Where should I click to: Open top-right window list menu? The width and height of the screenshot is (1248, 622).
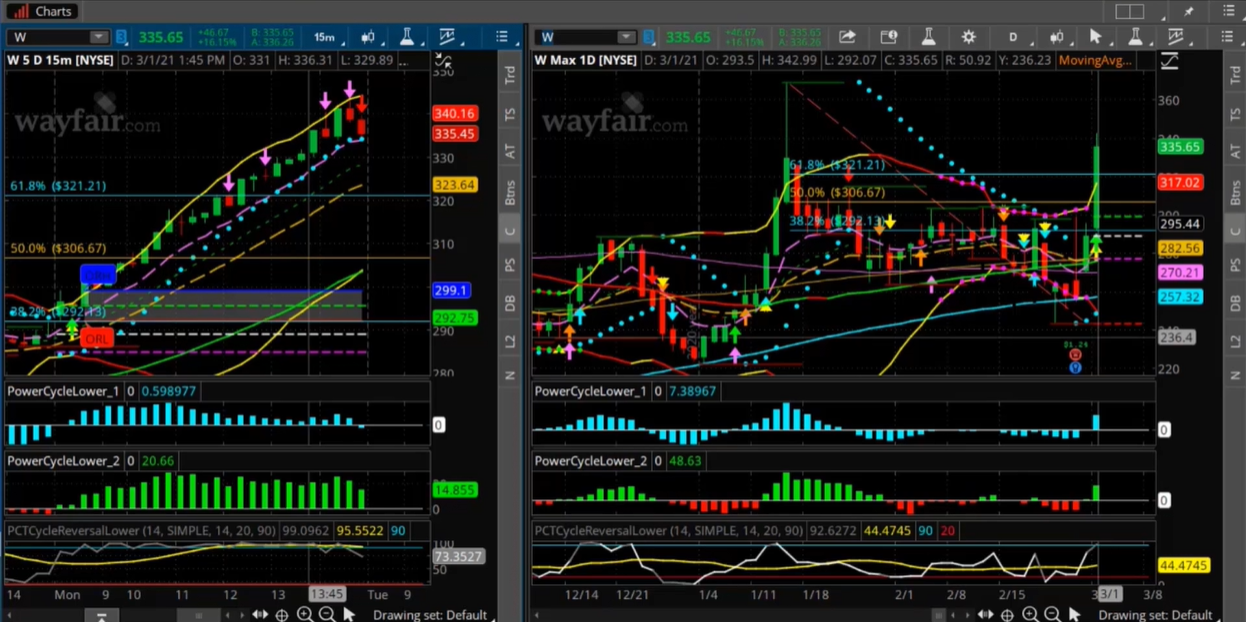tap(1230, 11)
